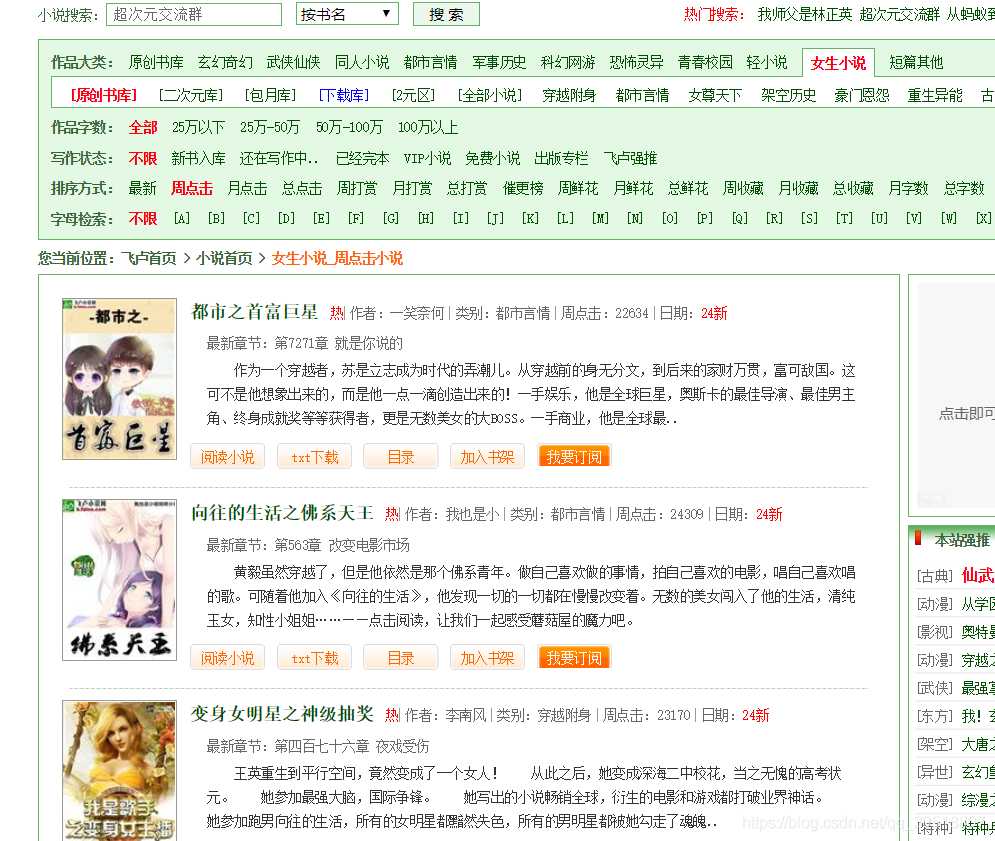Sort by 最新
995x841 pixels.
142,189
